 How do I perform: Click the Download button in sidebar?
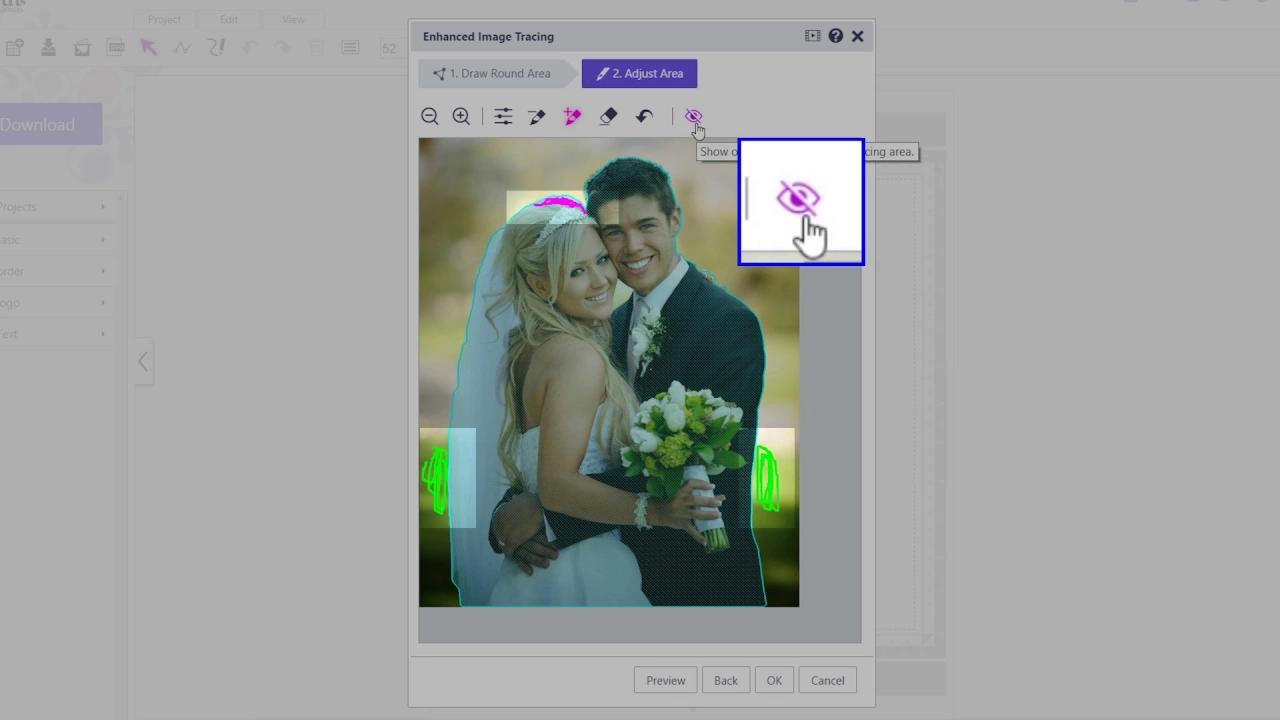50,125
